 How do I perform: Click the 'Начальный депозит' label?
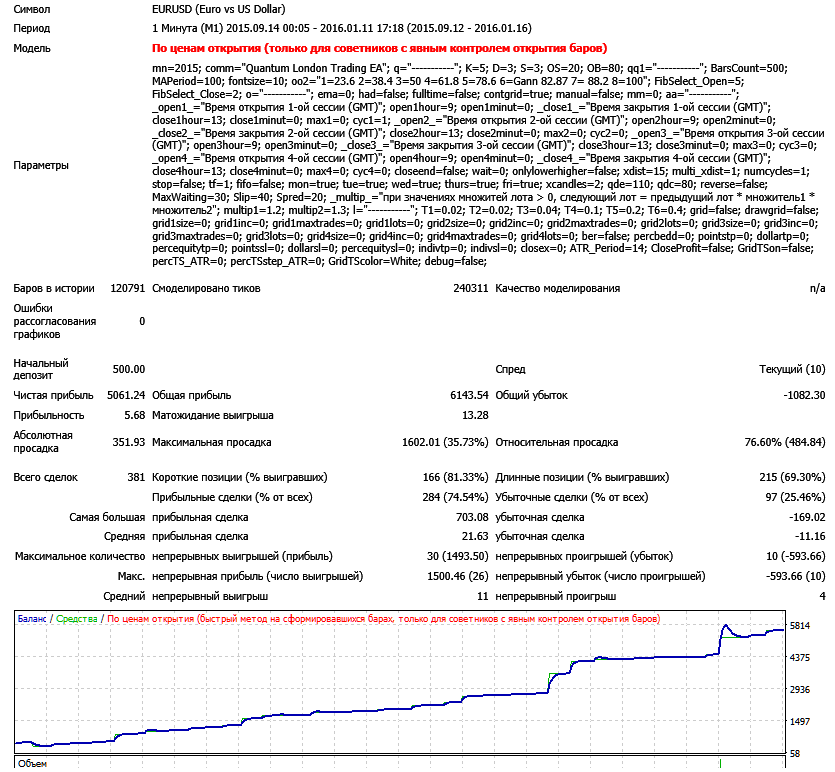[41, 369]
